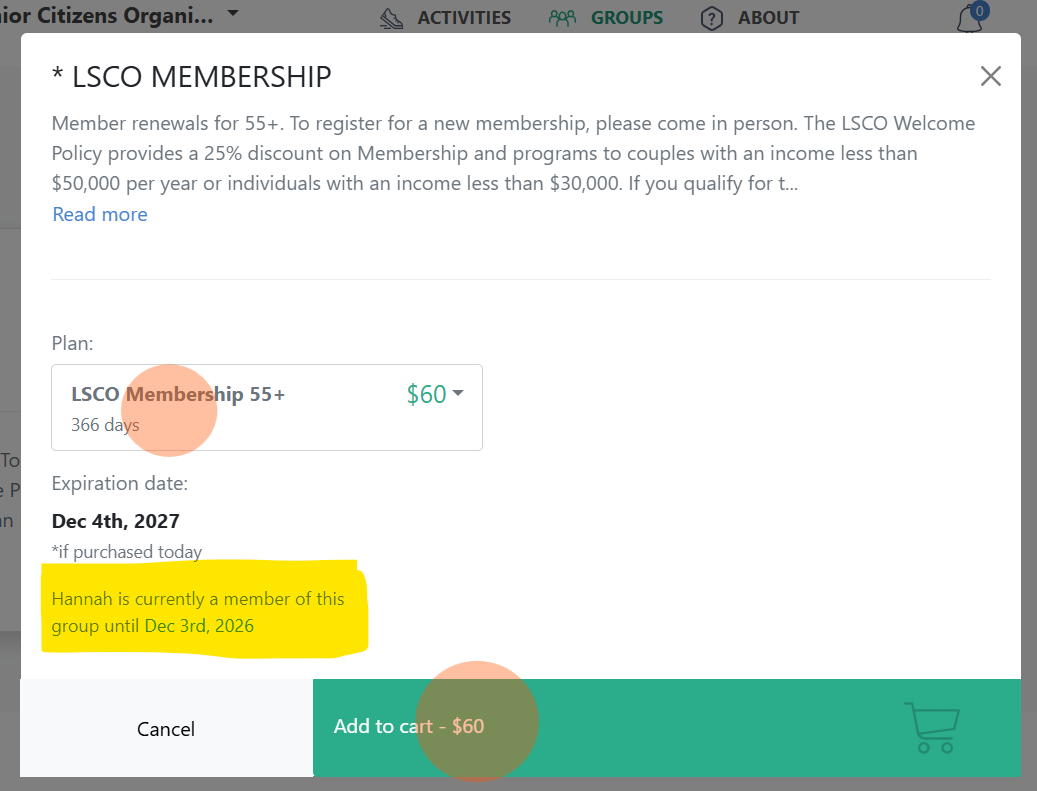This screenshot has width=1037, height=791.
Task: Open the GROUPS menu item
Action: click(627, 18)
